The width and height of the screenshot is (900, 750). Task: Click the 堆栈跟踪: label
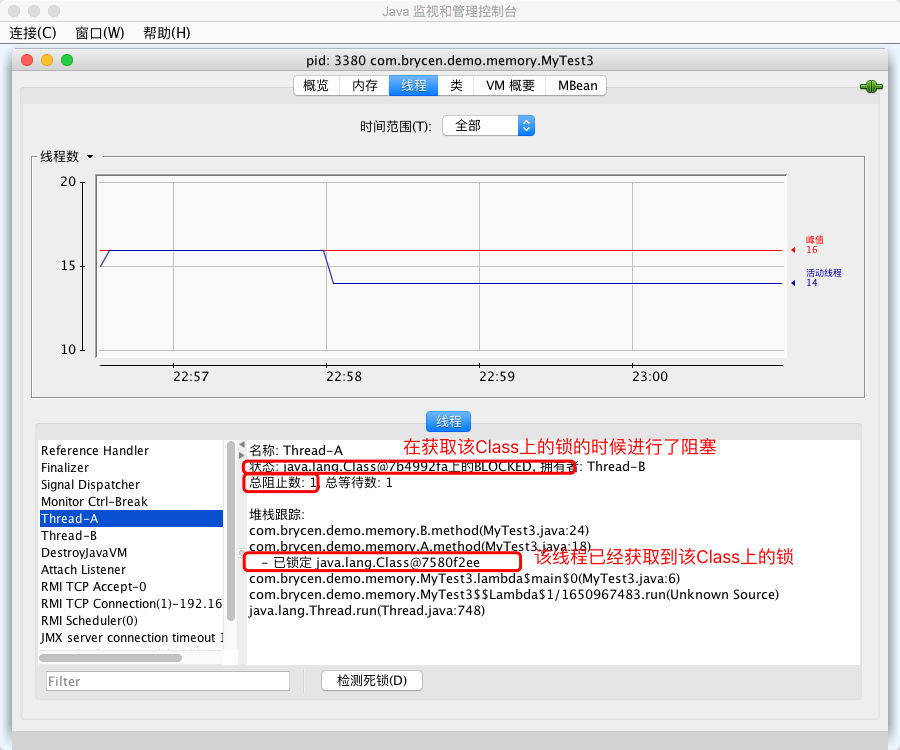pyautogui.click(x=277, y=515)
